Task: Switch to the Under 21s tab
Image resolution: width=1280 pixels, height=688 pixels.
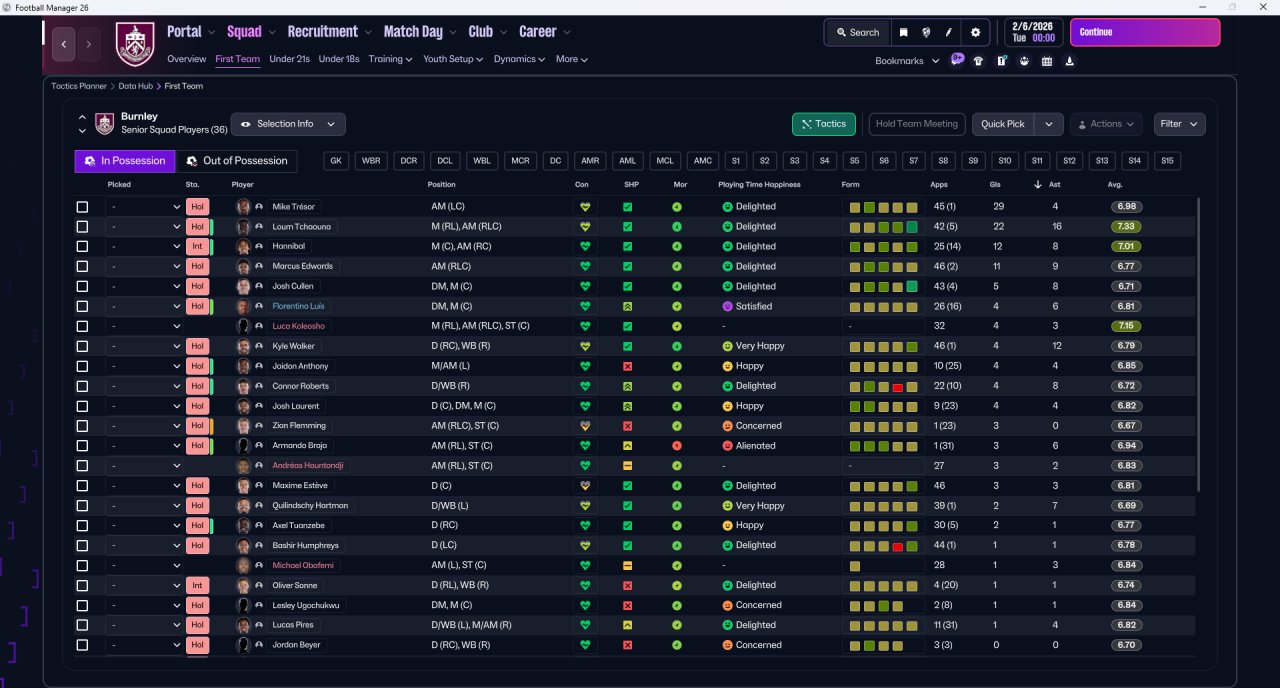Action: click(x=289, y=59)
